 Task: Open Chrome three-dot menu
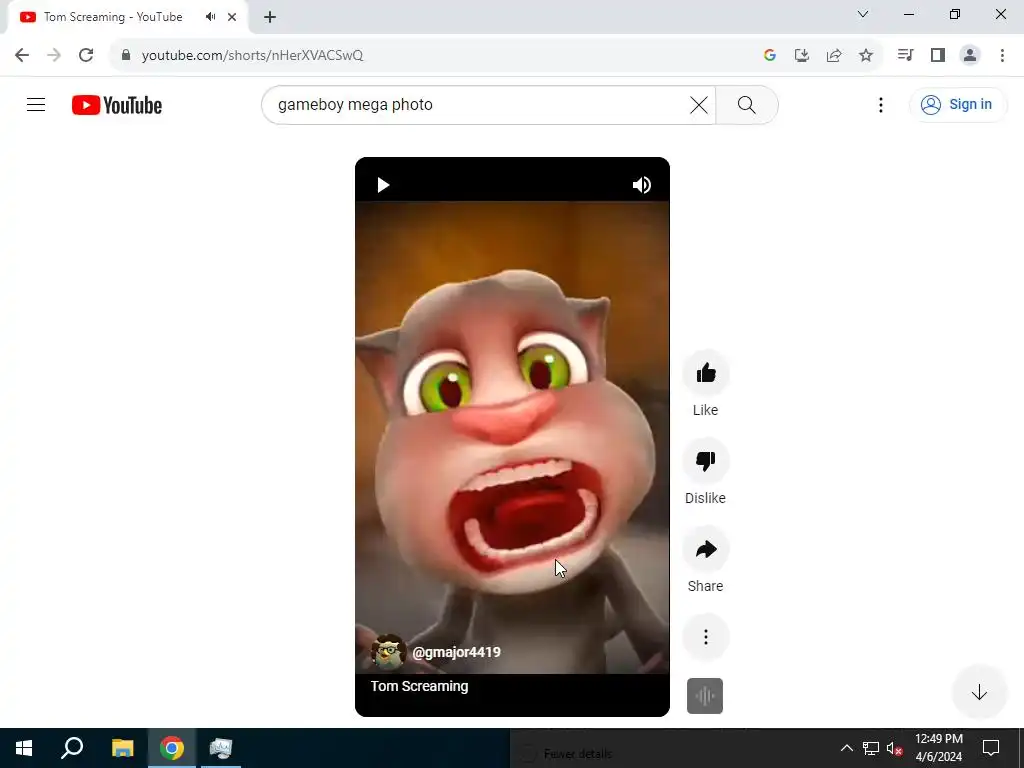(x=1002, y=56)
